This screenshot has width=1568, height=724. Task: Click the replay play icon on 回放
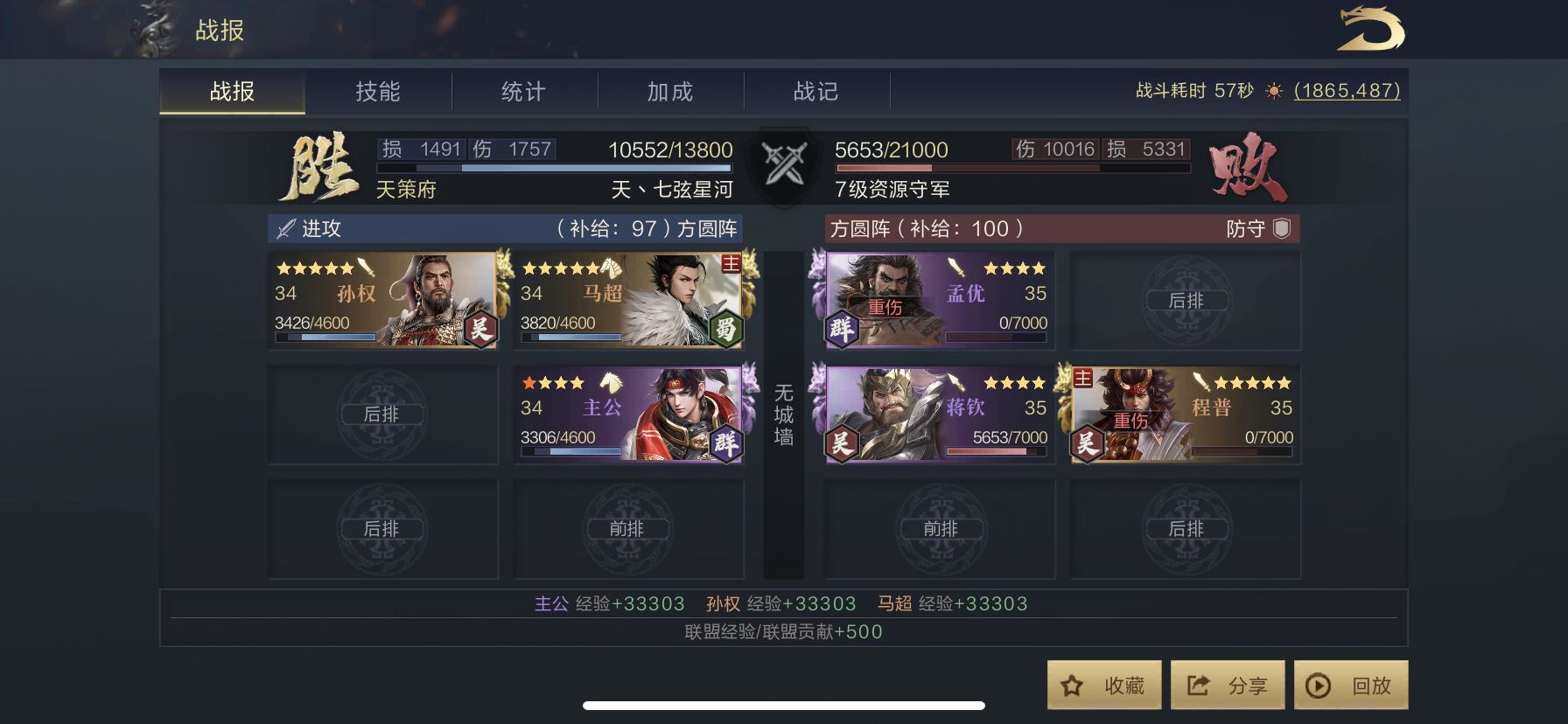[x=1318, y=686]
